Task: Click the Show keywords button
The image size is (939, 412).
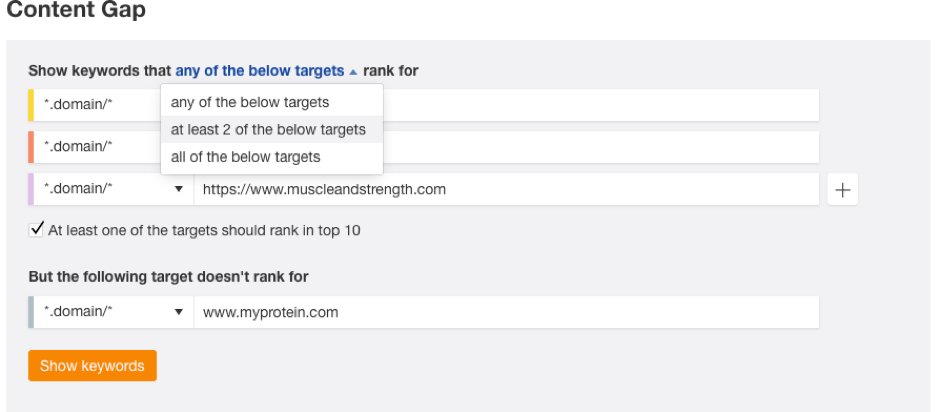Action: coord(92,366)
